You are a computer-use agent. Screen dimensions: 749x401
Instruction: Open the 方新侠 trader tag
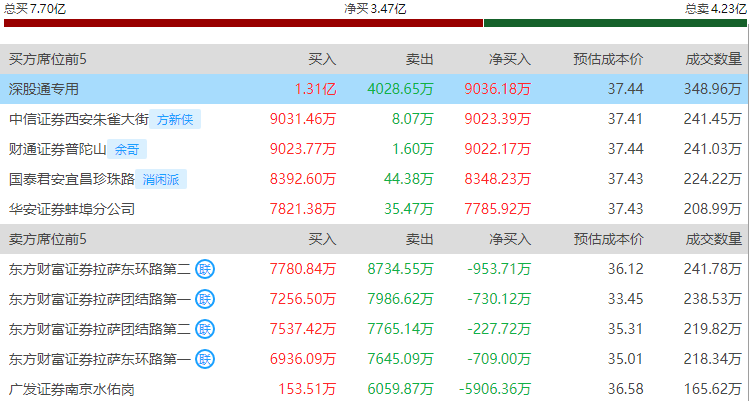(x=175, y=119)
